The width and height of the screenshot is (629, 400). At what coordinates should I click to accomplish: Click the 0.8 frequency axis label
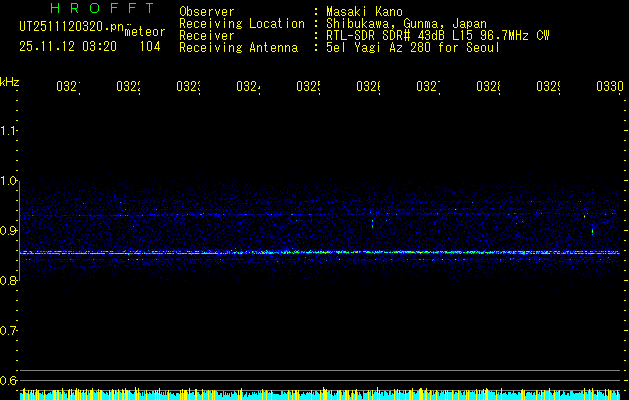pos(8,280)
